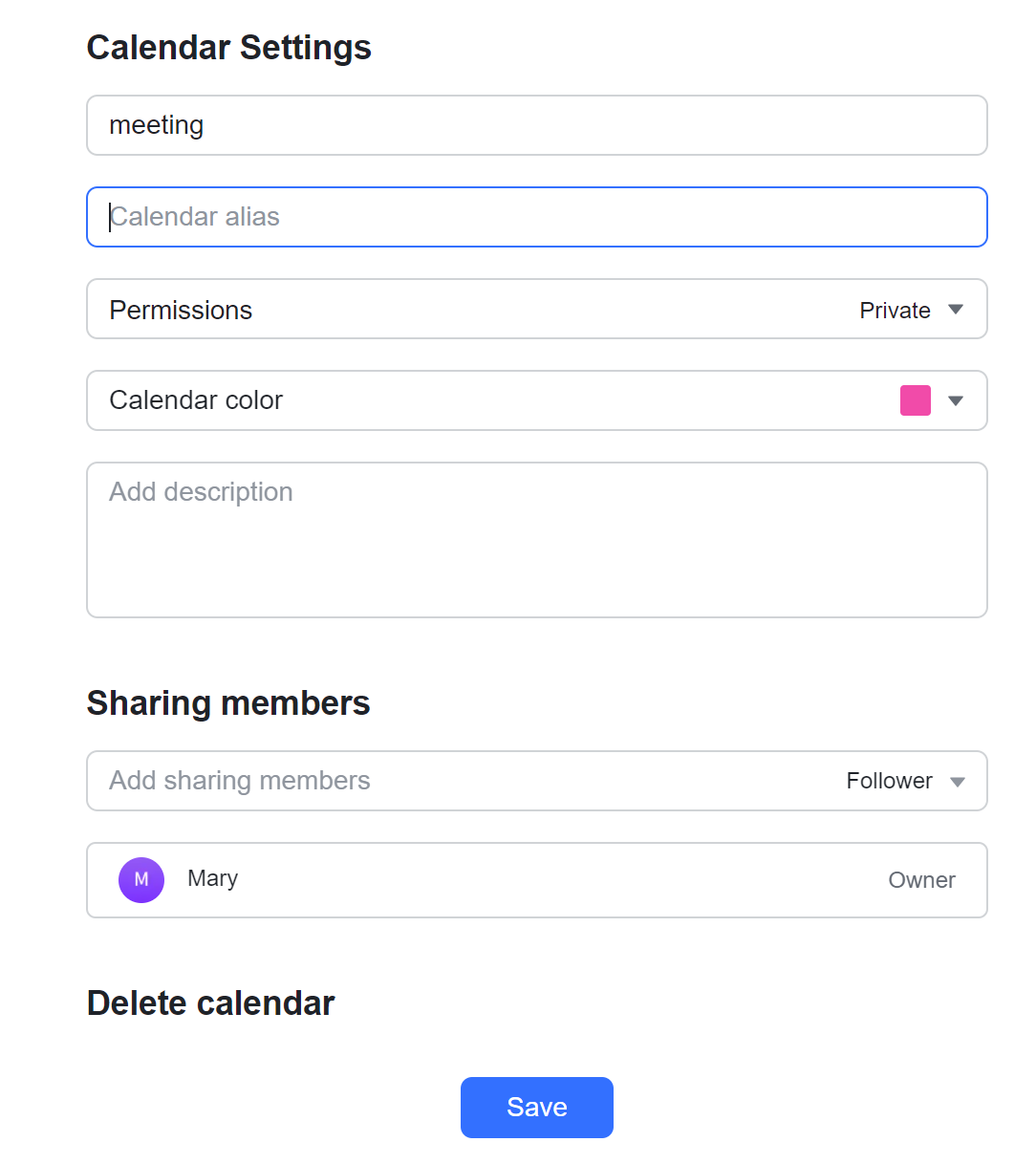Image resolution: width=1036 pixels, height=1164 pixels.
Task: Select the pink calendar color swatch
Action: pos(915,400)
